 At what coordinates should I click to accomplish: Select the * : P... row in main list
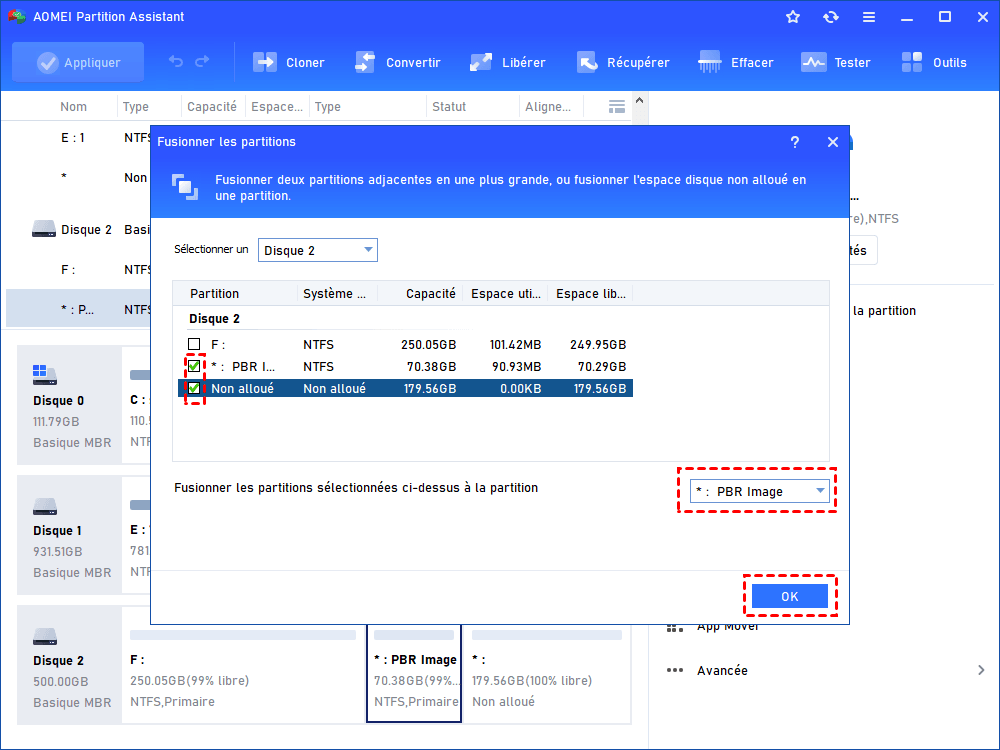coord(78,309)
